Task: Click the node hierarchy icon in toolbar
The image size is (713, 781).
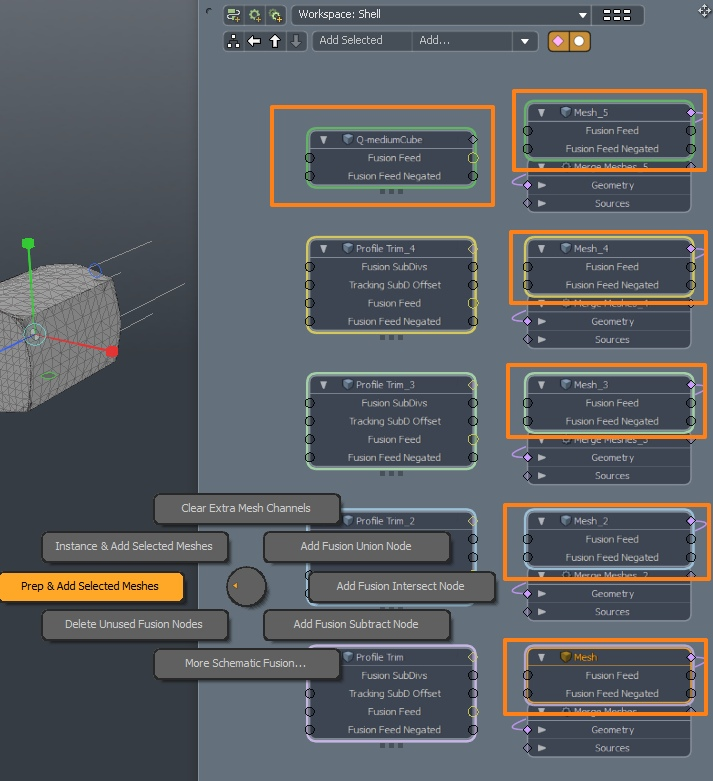Action: [x=233, y=41]
